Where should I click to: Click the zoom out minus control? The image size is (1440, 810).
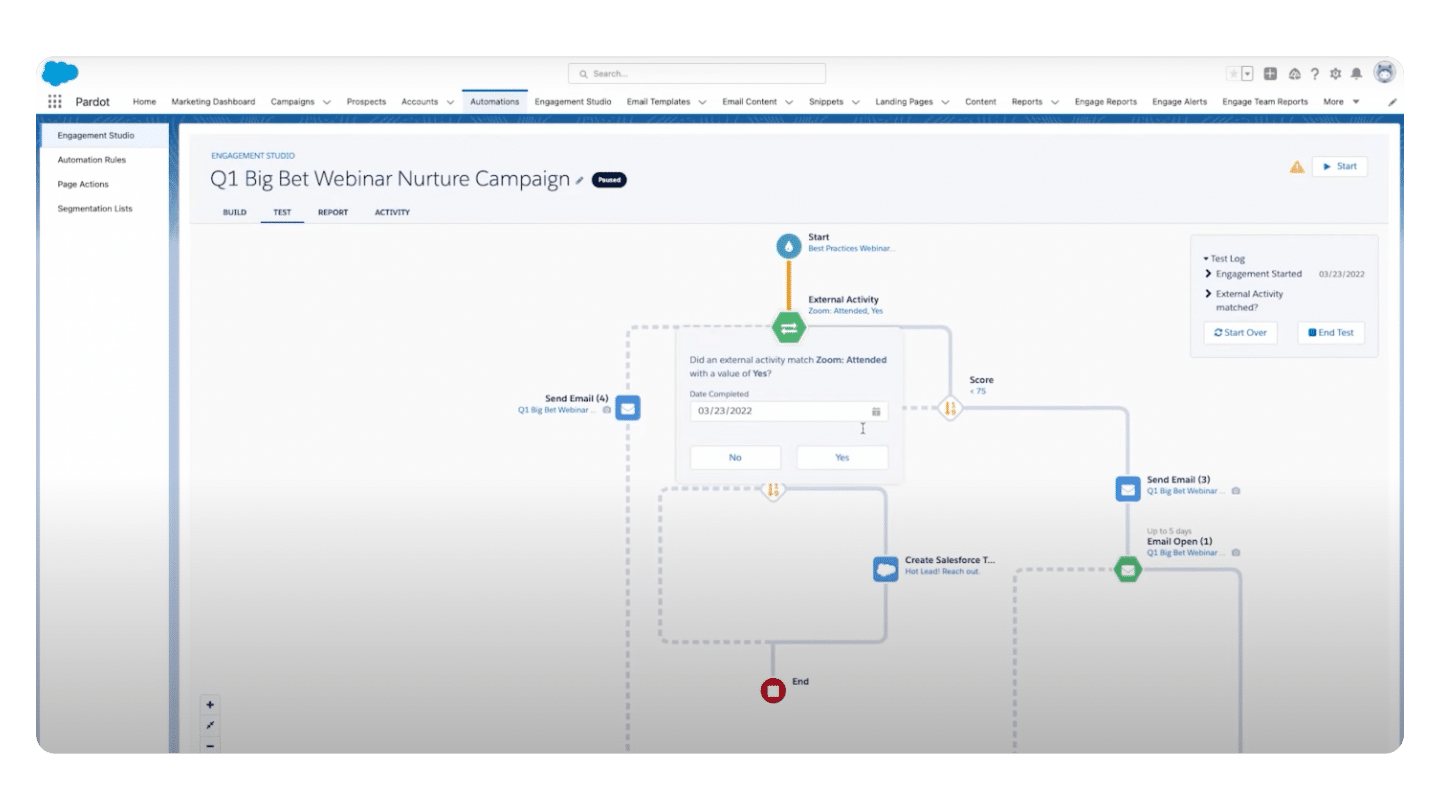click(210, 745)
